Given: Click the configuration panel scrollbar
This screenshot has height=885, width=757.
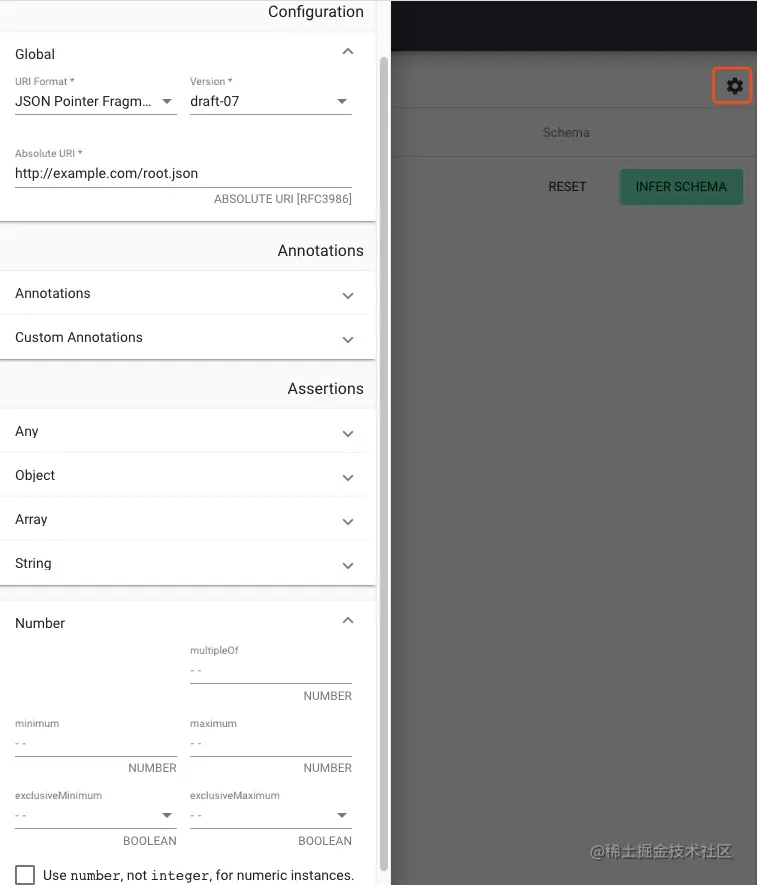Looking at the screenshot, I should click(x=384, y=463).
